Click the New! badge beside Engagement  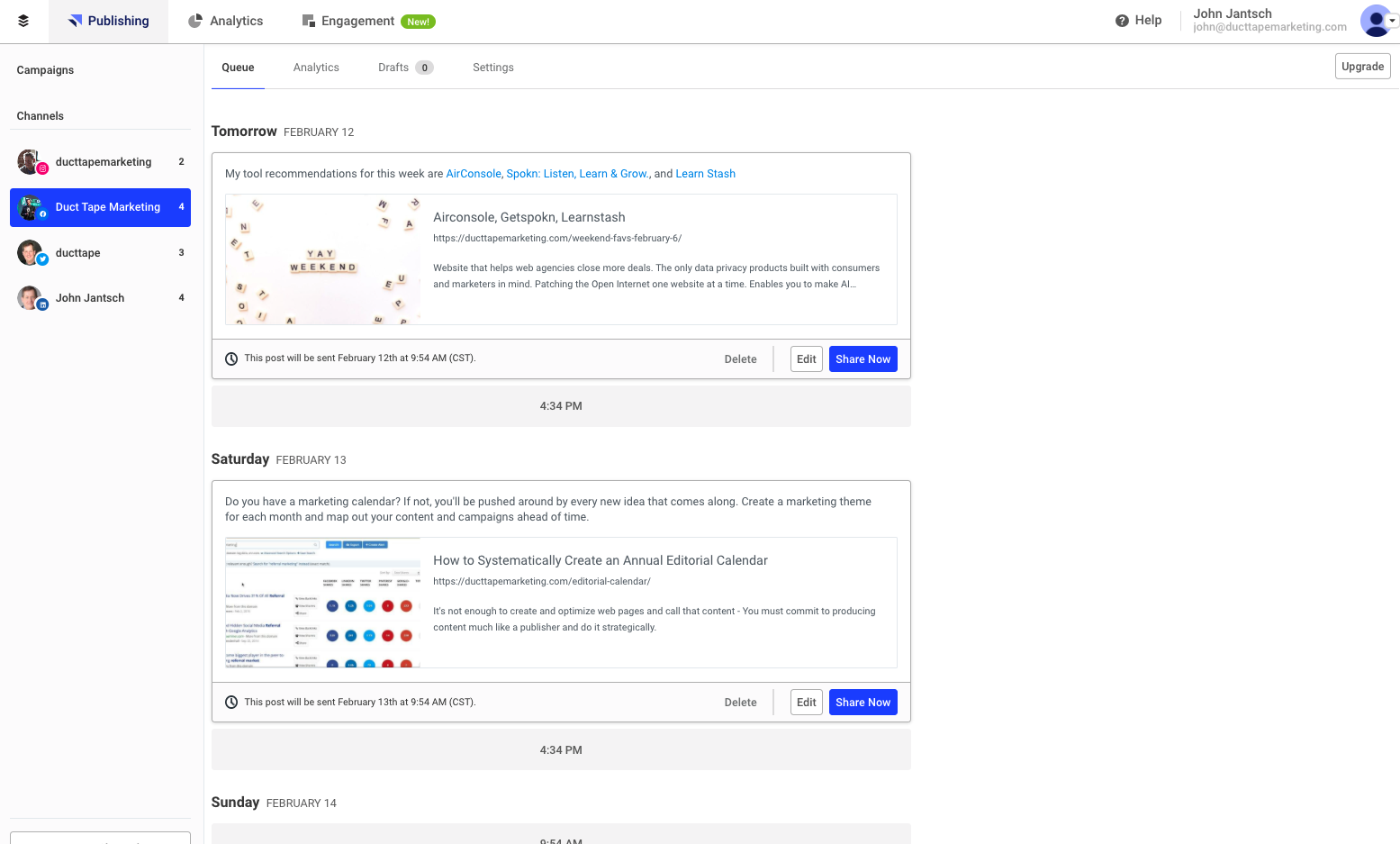(418, 22)
